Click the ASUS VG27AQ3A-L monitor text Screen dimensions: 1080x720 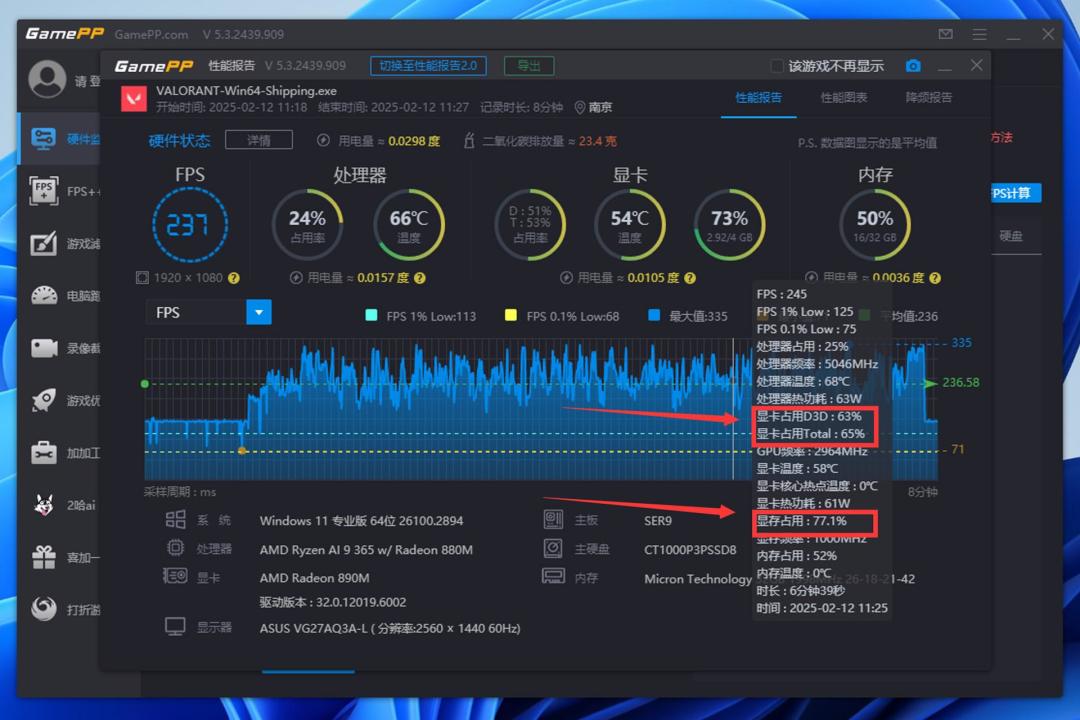pos(390,628)
